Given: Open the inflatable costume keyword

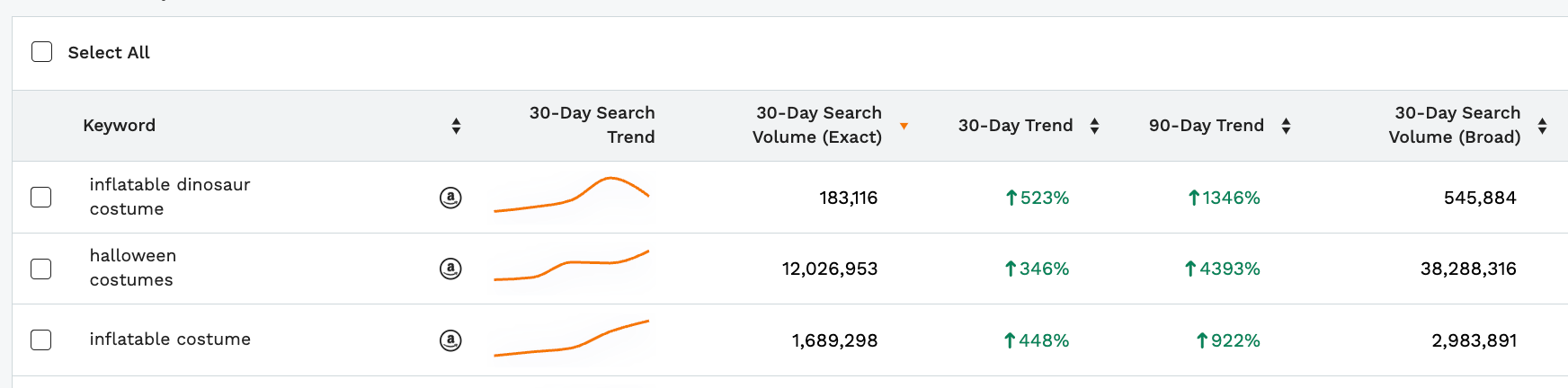Looking at the screenshot, I should click(x=170, y=339).
